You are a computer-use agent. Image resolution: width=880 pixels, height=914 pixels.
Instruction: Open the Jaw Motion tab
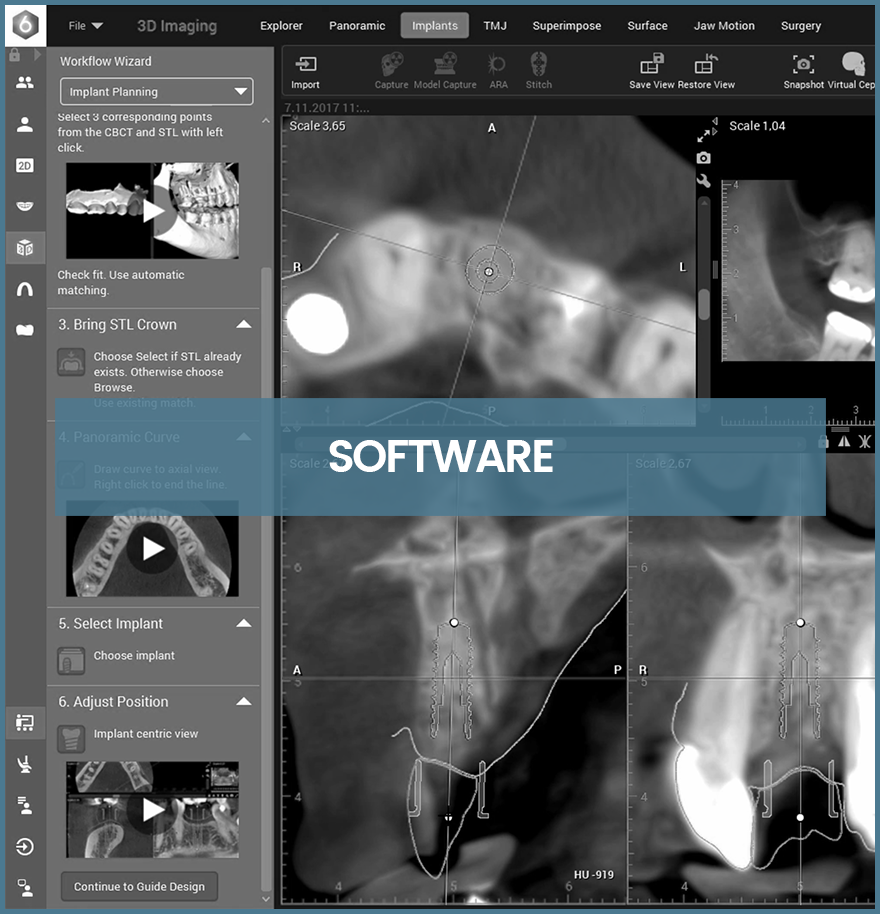[724, 26]
